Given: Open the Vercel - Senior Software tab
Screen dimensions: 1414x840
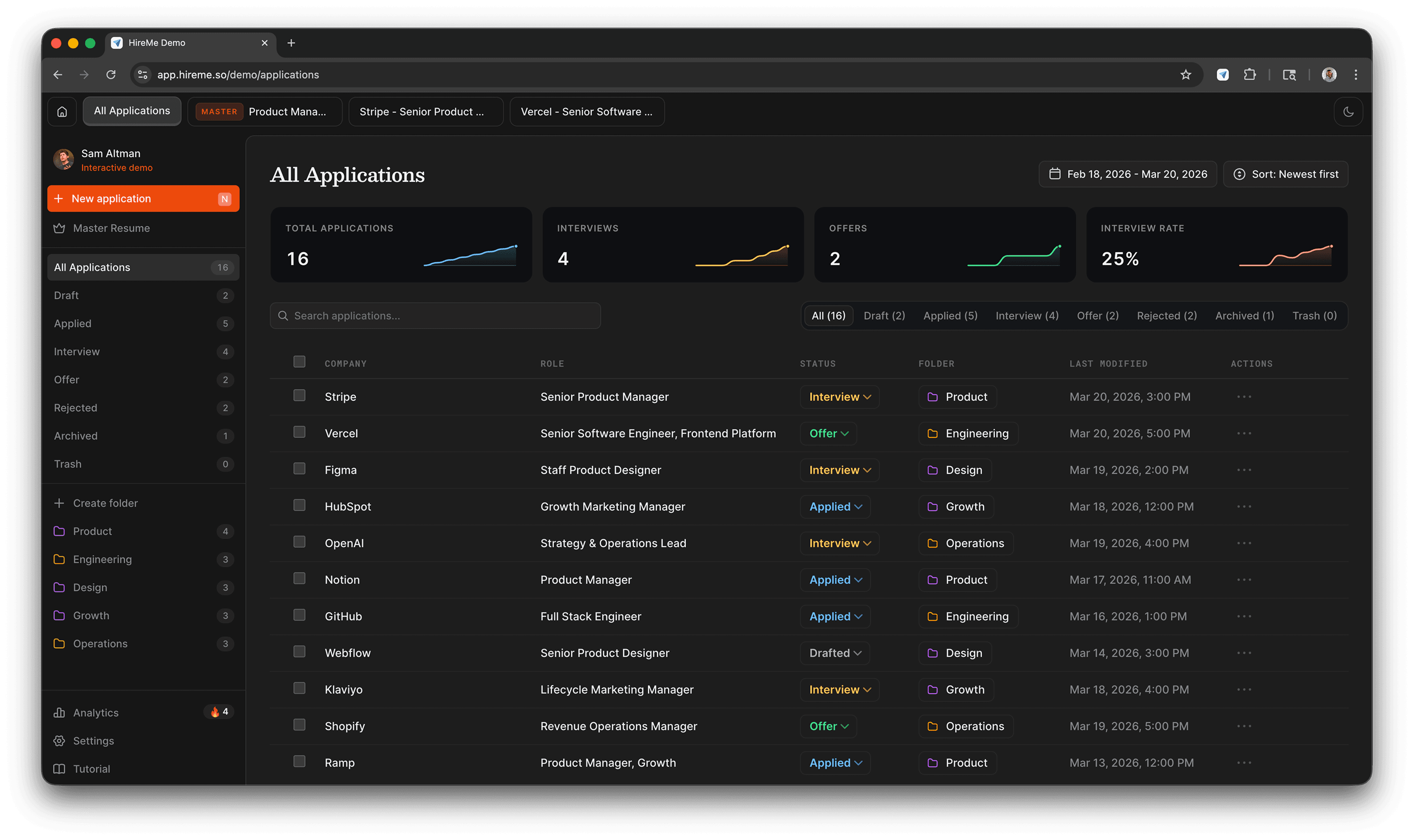Looking at the screenshot, I should point(587,111).
